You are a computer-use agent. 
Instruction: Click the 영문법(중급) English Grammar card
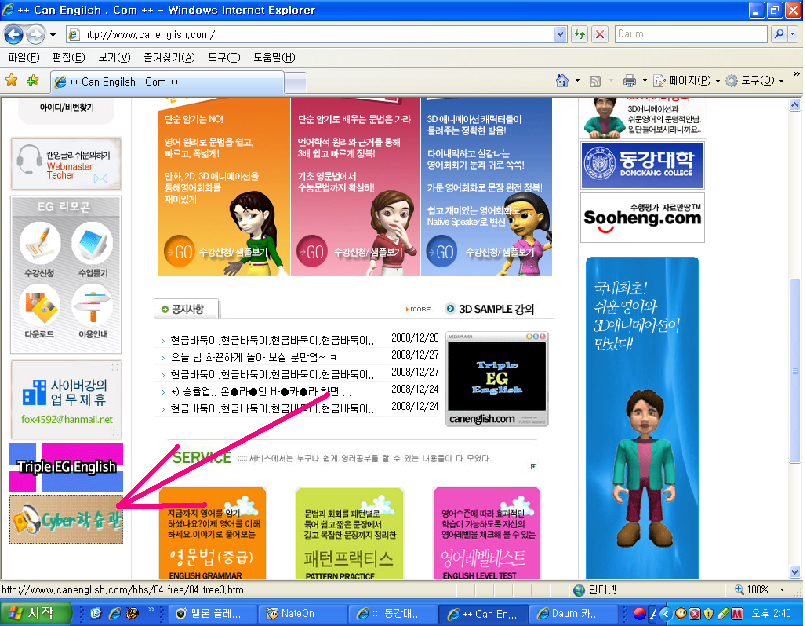[213, 534]
